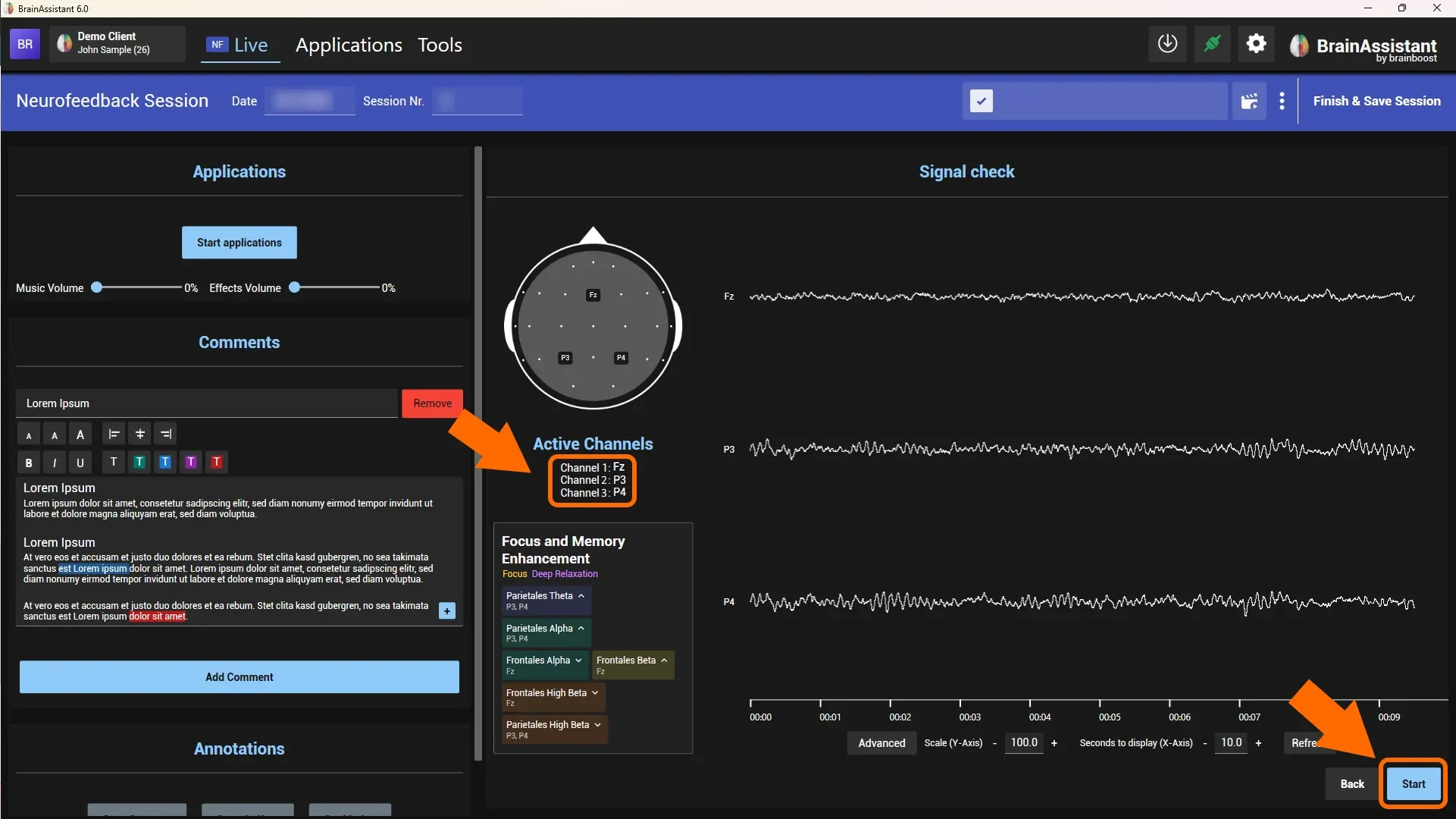Click the Add Comment button
This screenshot has height=819, width=1456.
click(x=240, y=677)
